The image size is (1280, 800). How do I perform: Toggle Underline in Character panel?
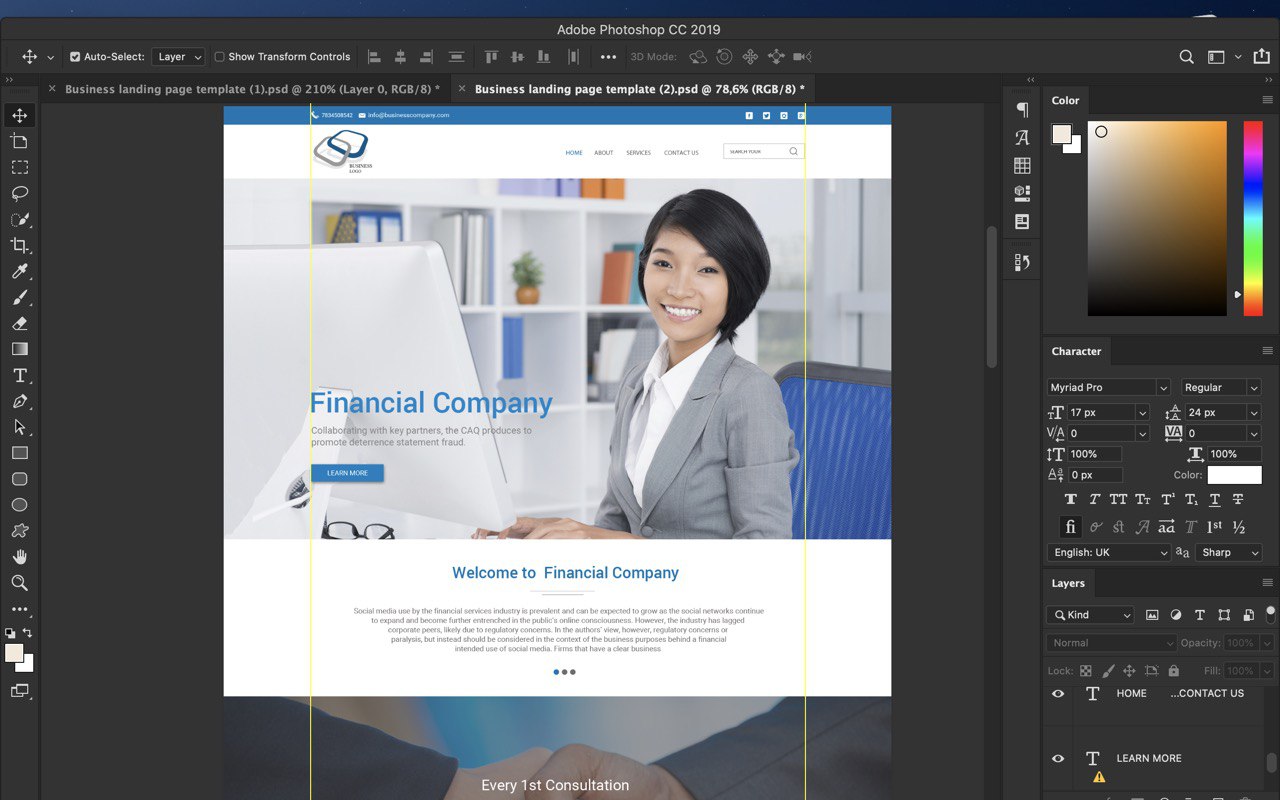click(x=1215, y=499)
